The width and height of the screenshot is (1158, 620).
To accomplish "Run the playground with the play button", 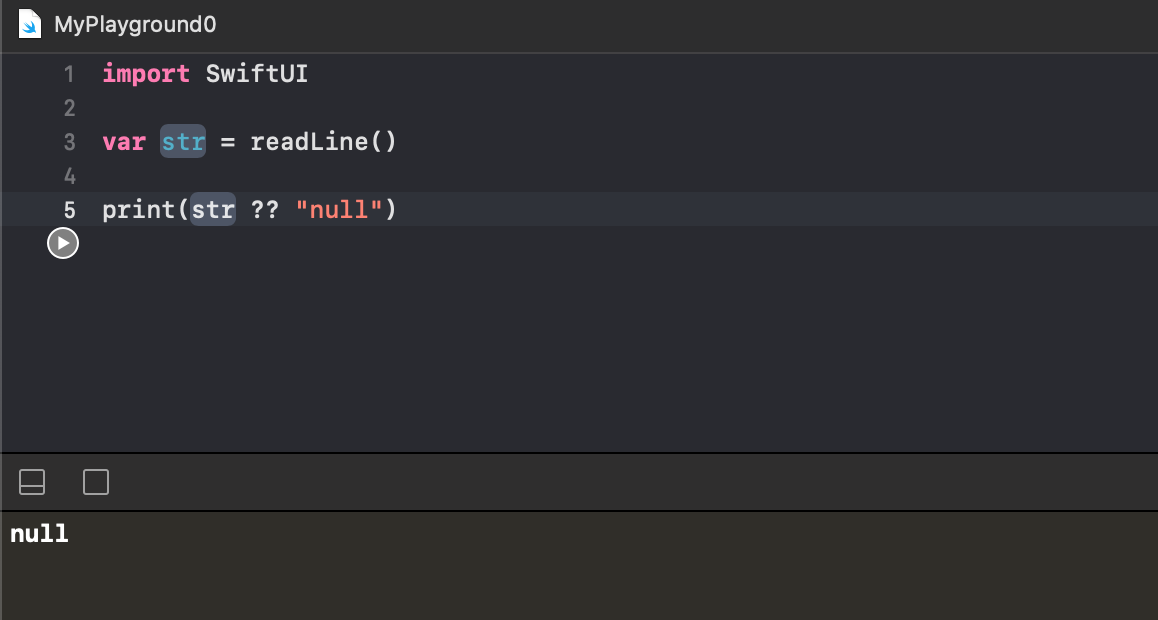I will pyautogui.click(x=63, y=243).
